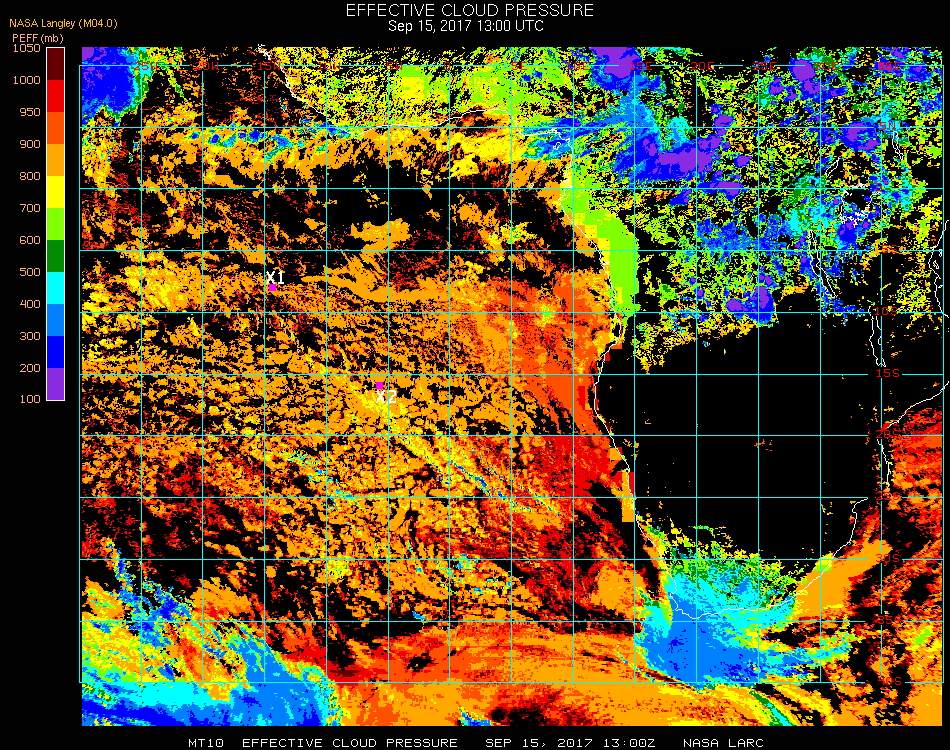Click the '500' colorbar tick label
Image resolution: width=950 pixels, height=750 pixels.
(30, 273)
